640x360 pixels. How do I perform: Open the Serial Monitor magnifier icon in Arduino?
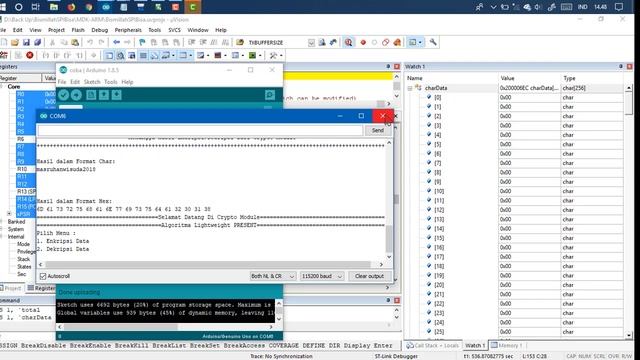270,95
